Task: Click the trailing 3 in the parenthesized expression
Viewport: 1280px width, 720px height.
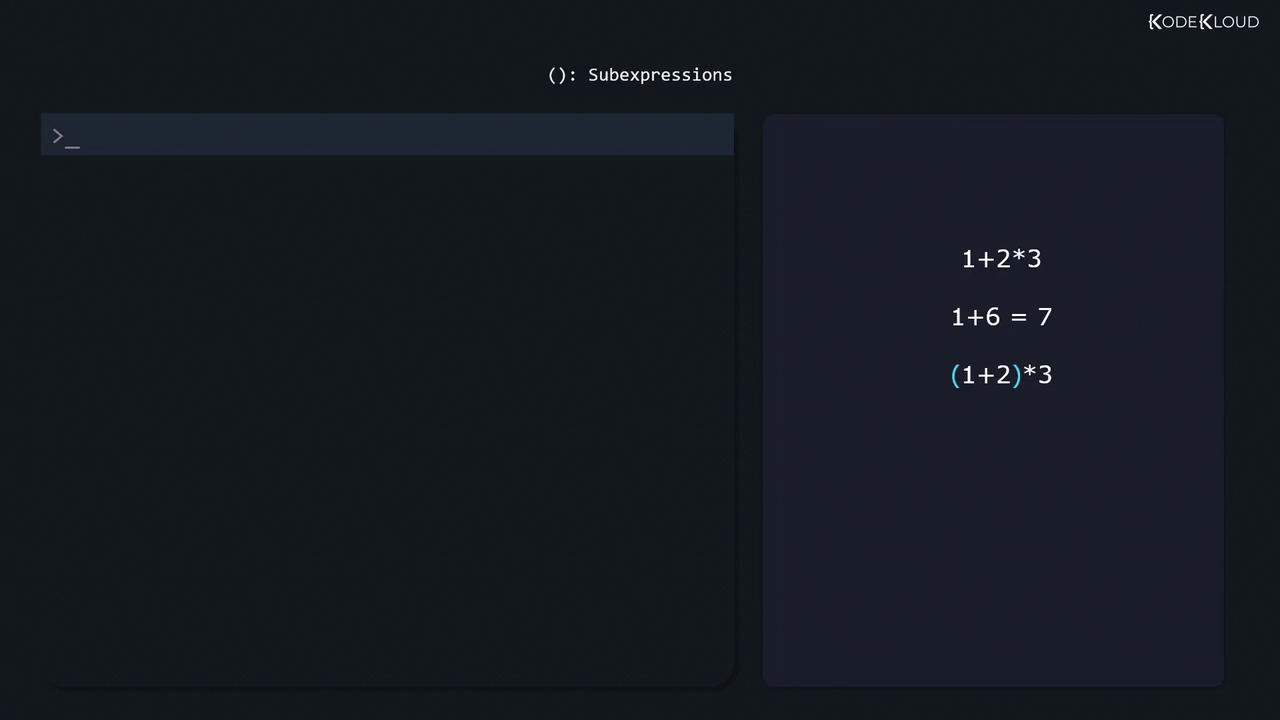Action: tap(1045, 375)
